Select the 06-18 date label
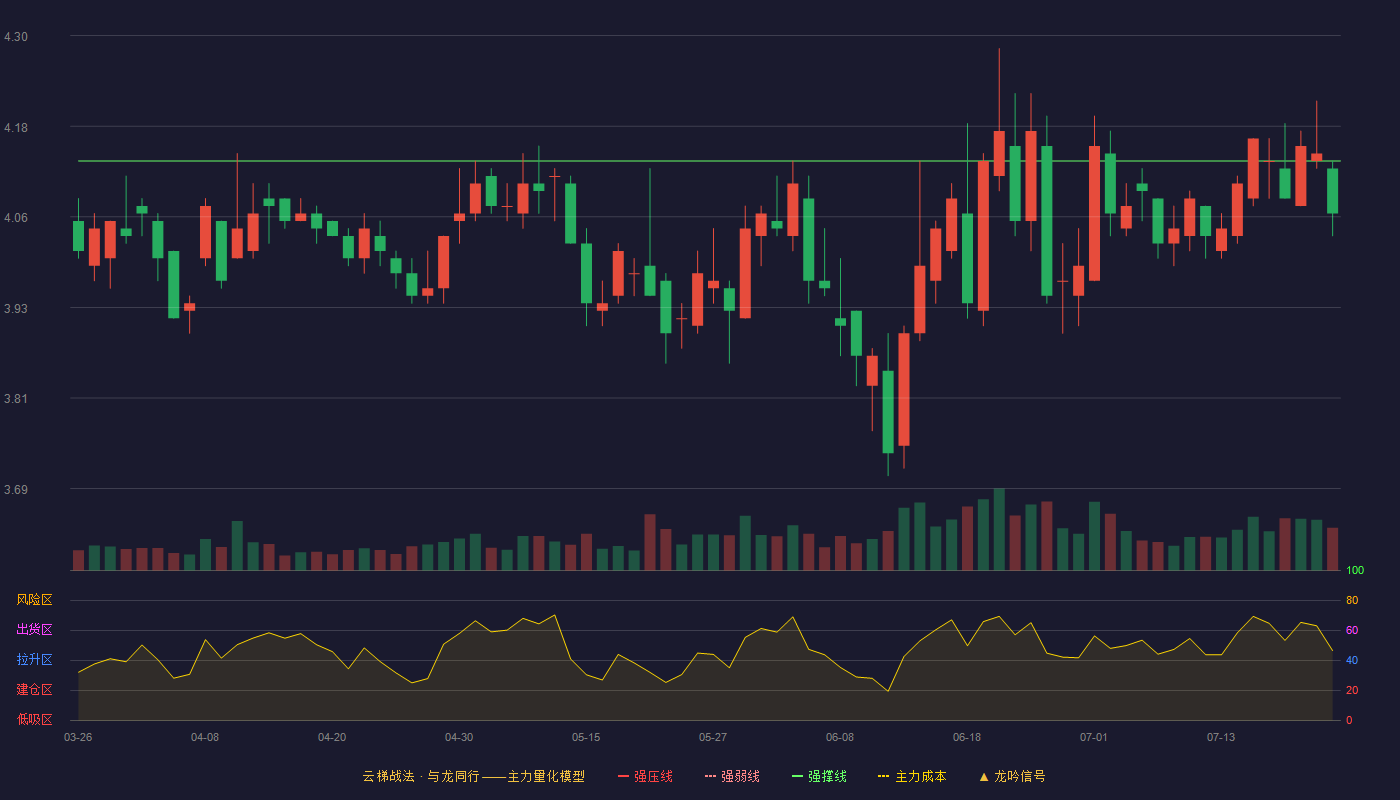 [x=967, y=737]
